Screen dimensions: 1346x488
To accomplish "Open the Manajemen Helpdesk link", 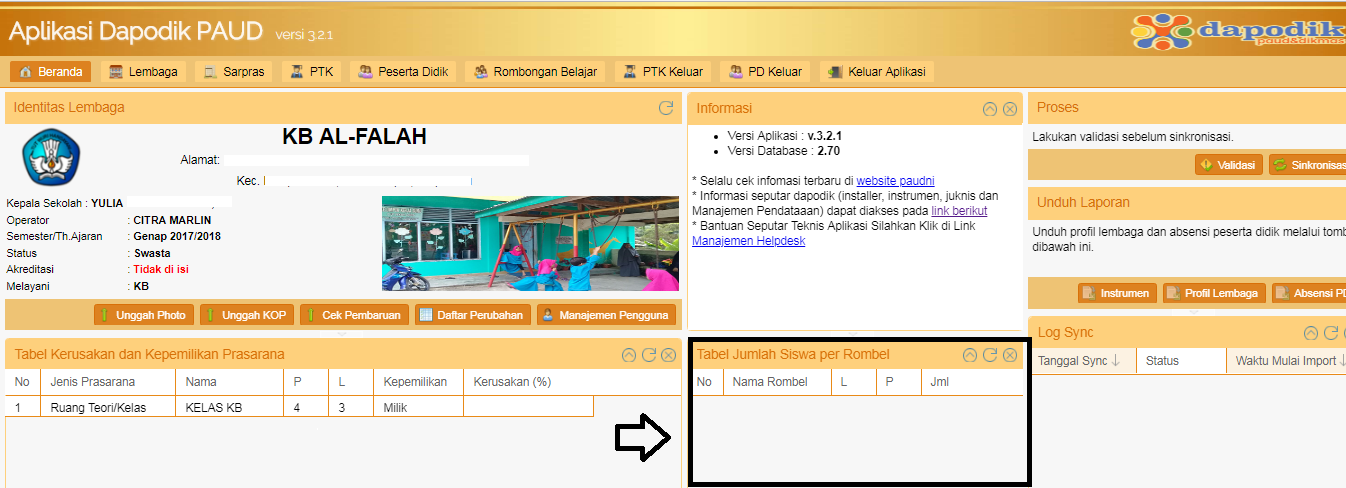I will point(748,241).
